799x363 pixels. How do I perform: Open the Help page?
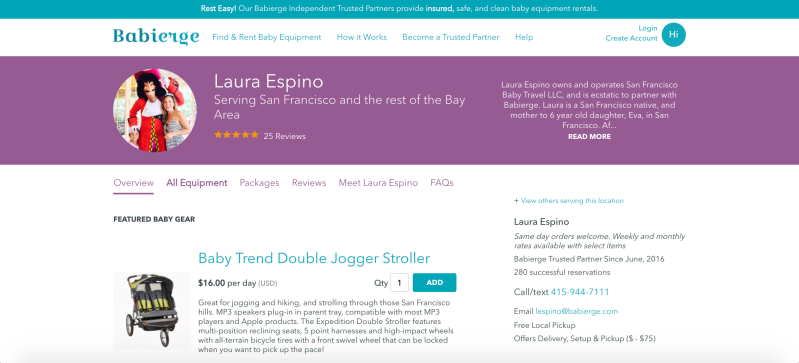524,37
